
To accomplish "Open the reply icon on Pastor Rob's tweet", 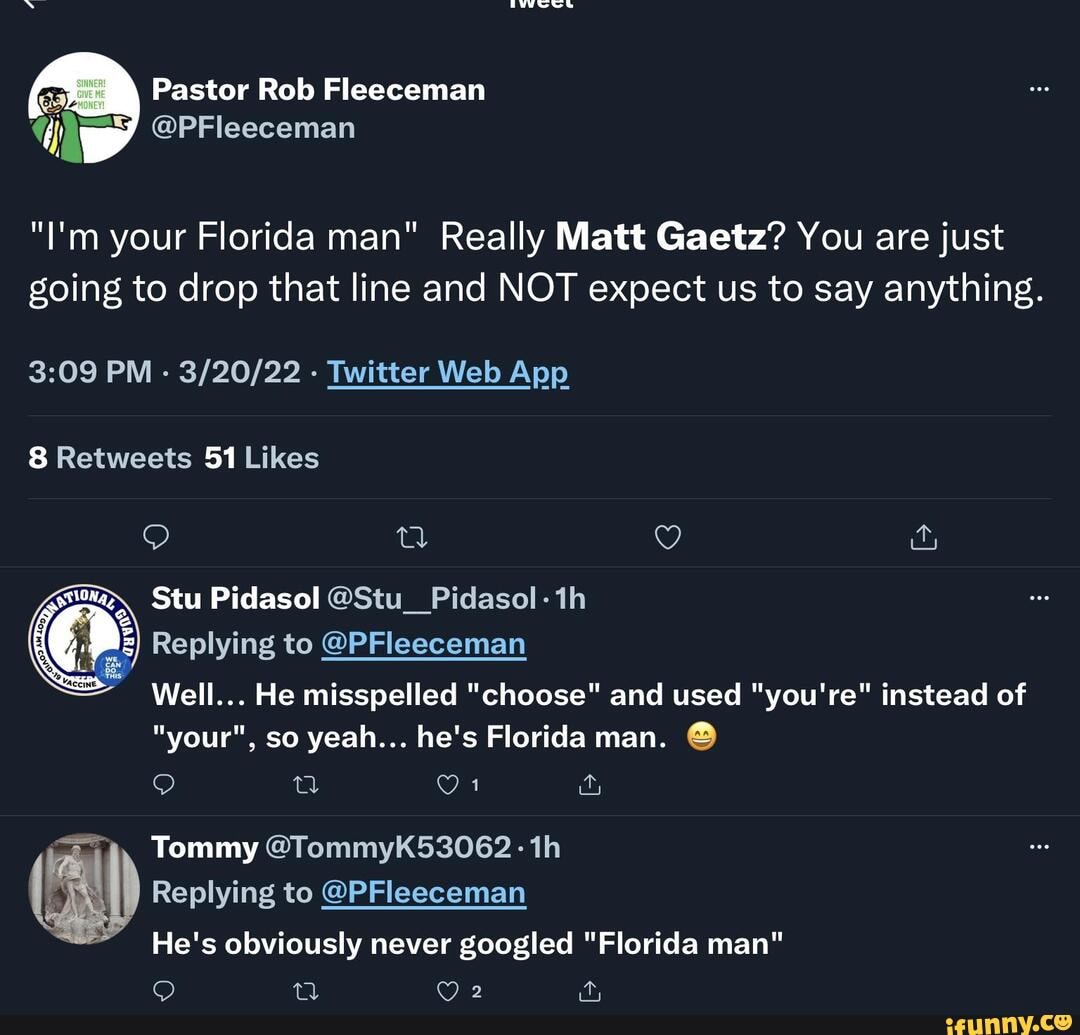I will tap(156, 536).
